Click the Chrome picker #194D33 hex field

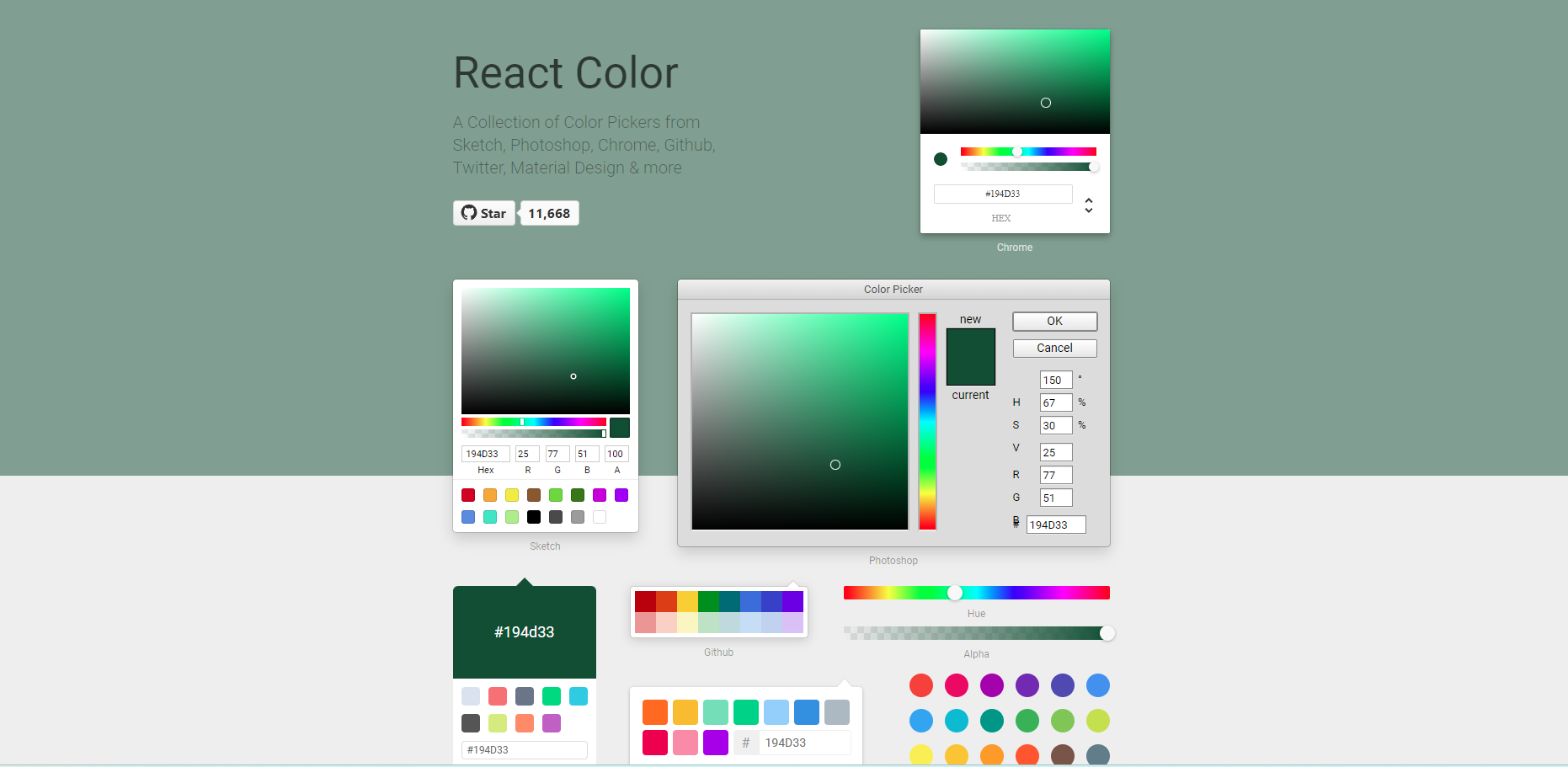point(1003,194)
